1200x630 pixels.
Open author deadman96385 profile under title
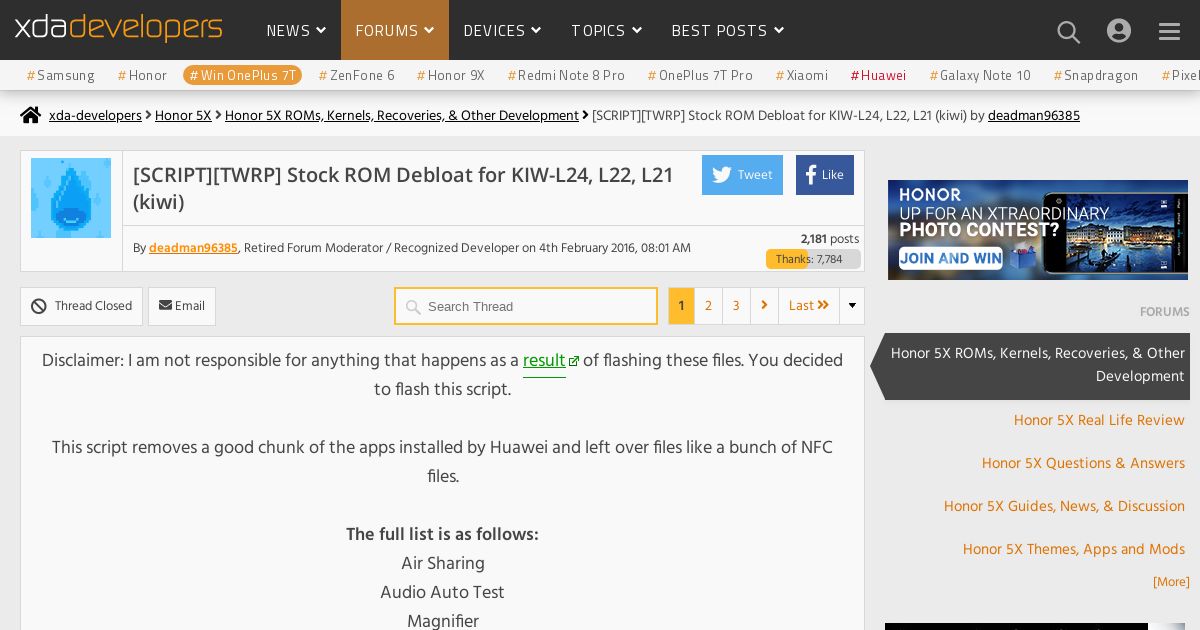click(x=193, y=248)
